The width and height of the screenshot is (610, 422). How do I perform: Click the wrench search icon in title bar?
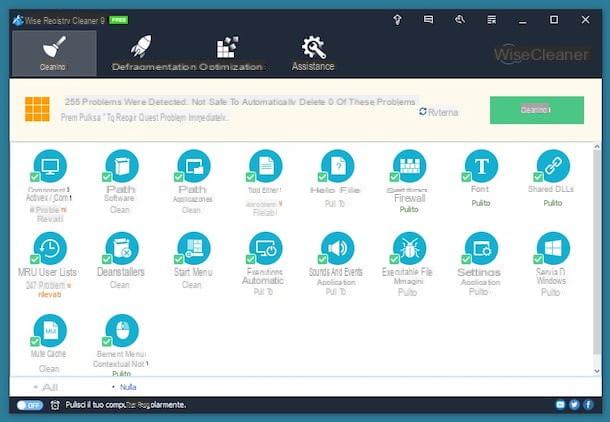tap(460, 19)
